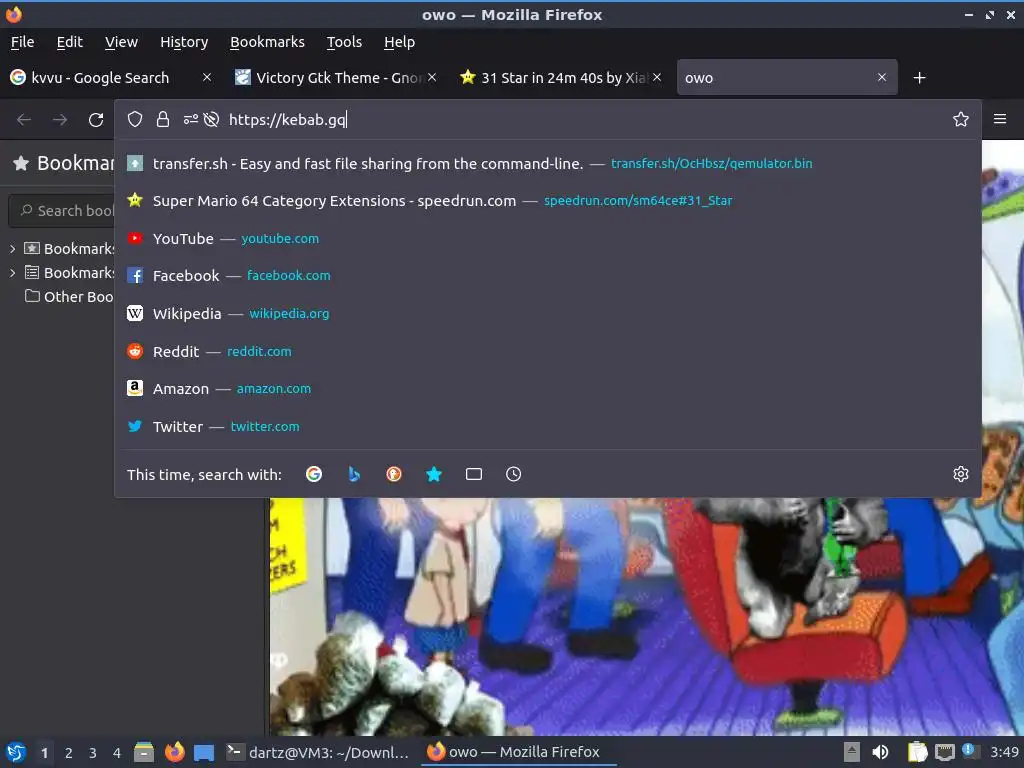1024x768 pixels.
Task: Select the transfer.sh suggestion
Action: click(547, 163)
